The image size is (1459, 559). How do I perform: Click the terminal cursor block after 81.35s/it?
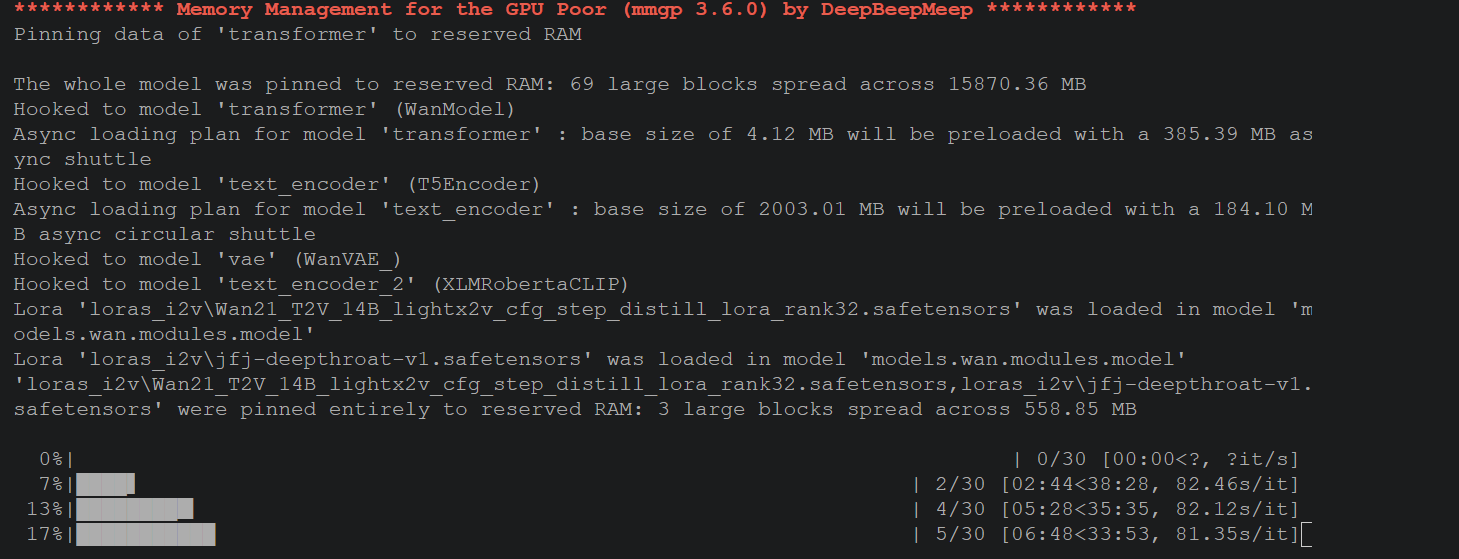pos(1305,535)
